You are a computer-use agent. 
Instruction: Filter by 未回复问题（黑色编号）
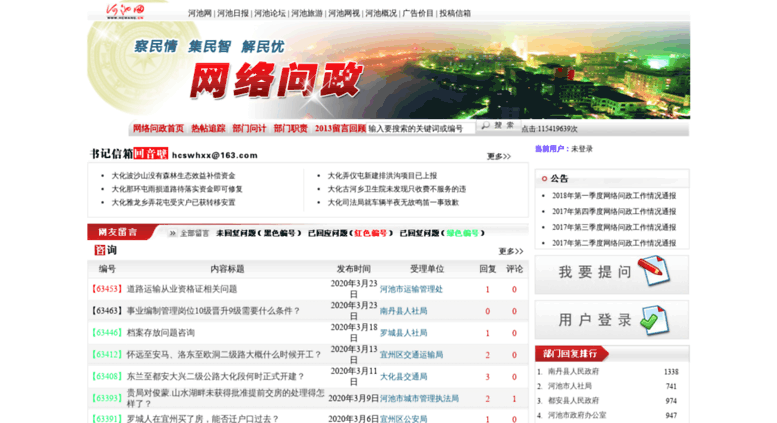(259, 233)
